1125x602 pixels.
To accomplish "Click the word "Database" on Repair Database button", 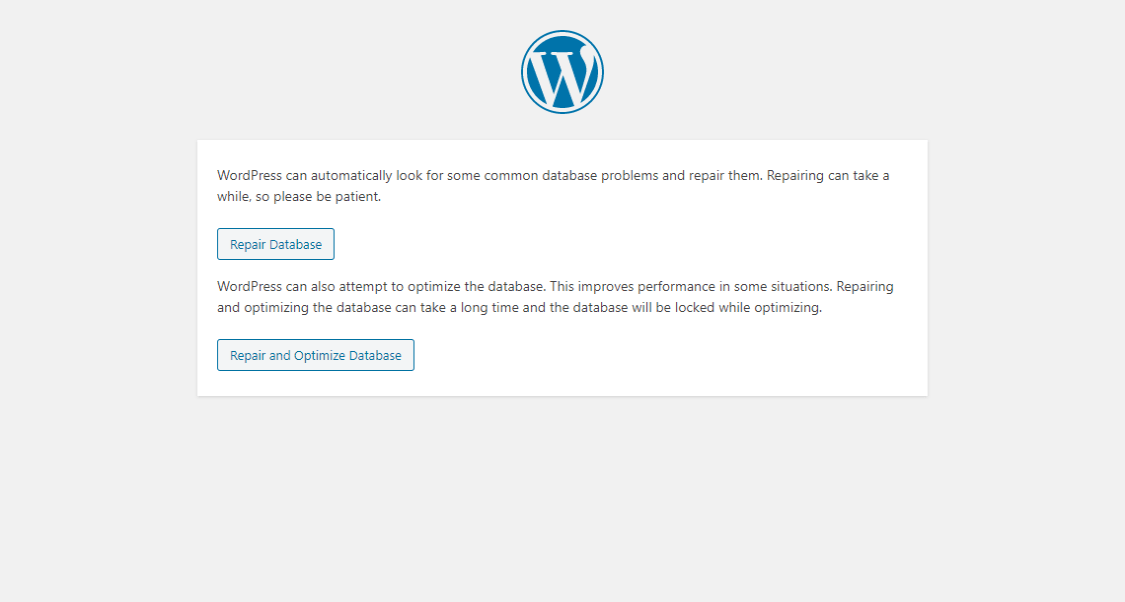I will (296, 245).
